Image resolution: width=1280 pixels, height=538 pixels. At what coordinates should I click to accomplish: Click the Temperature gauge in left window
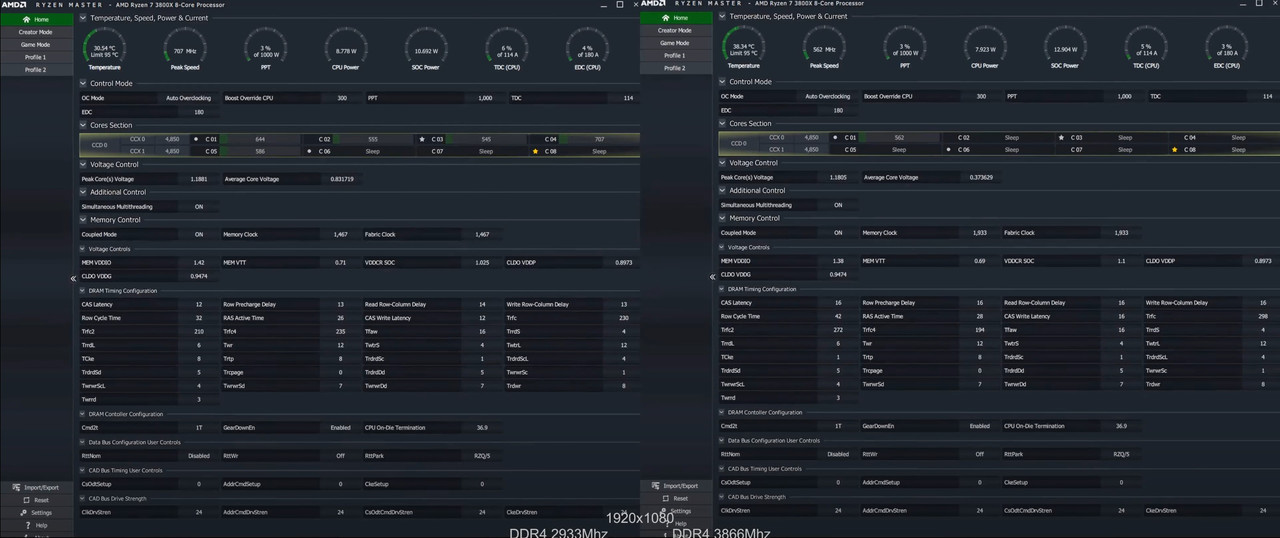coord(104,47)
